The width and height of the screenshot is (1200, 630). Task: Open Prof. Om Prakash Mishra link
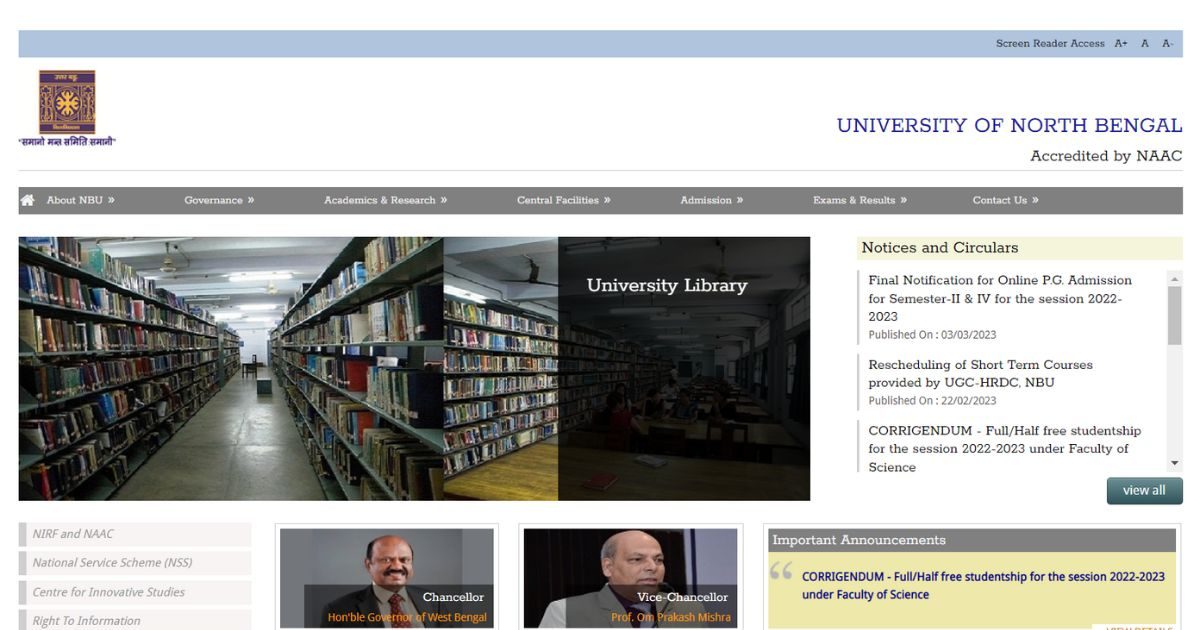click(671, 617)
